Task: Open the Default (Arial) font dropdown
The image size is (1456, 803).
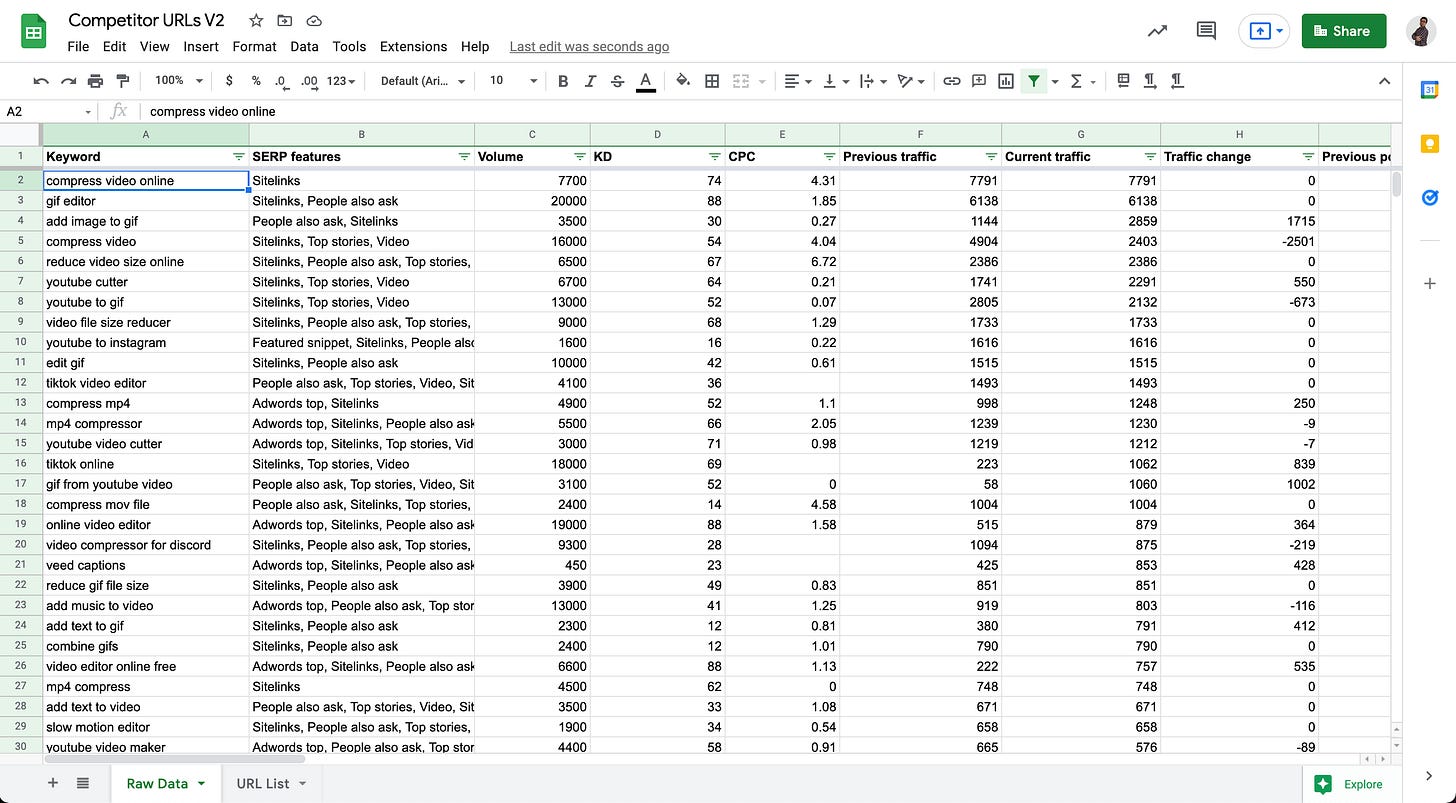Action: click(x=423, y=81)
